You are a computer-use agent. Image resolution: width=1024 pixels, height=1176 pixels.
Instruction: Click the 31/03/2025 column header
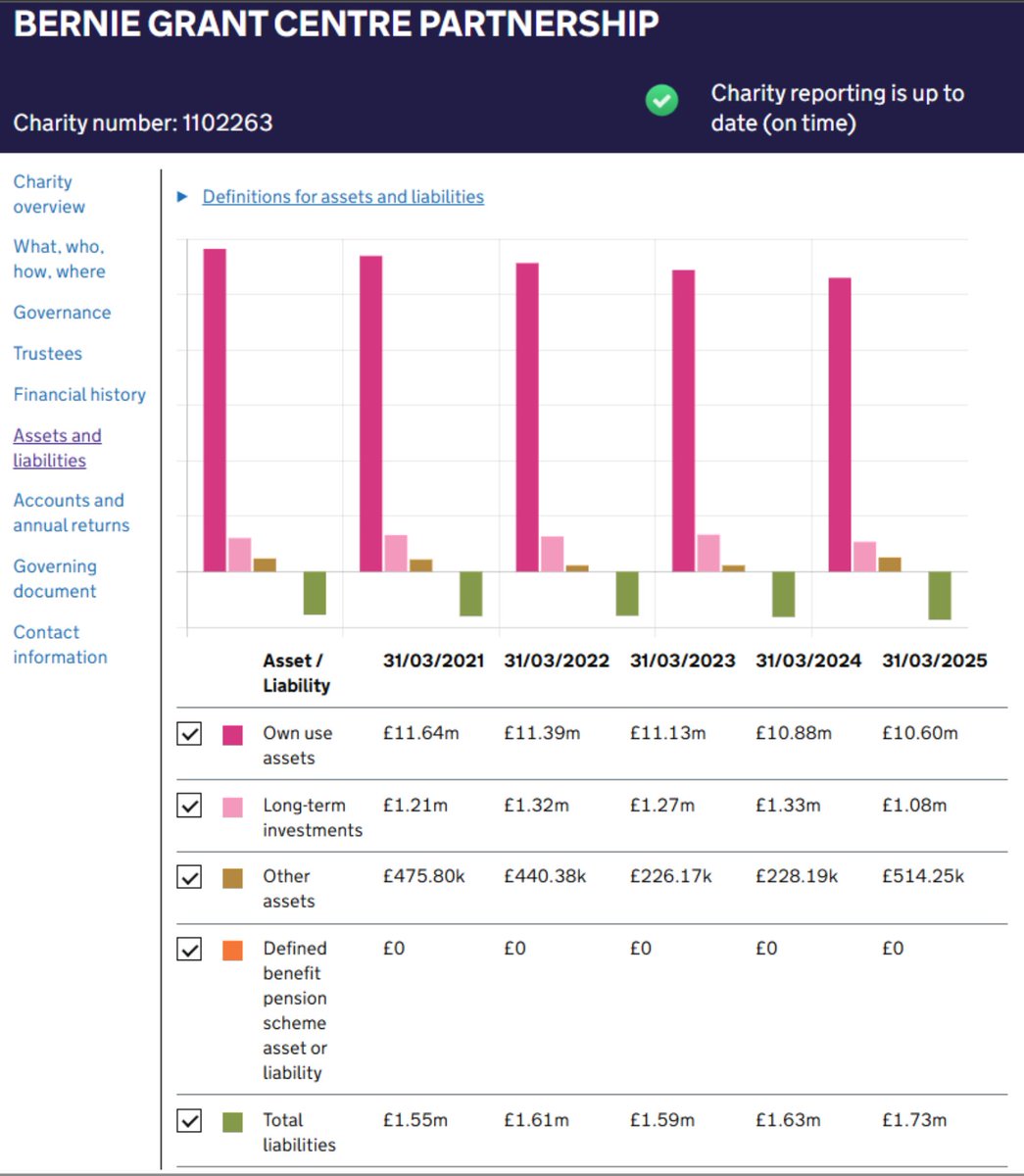click(935, 661)
